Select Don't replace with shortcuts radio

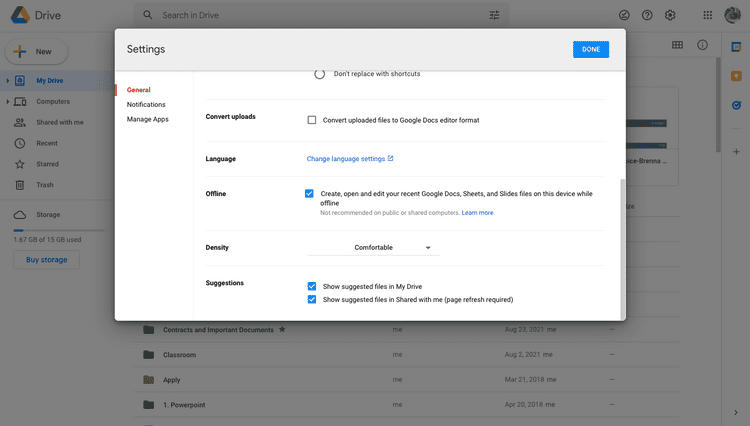(x=320, y=74)
